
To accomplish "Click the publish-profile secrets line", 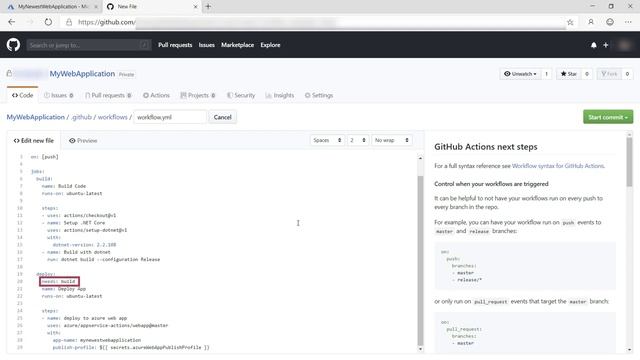I will tap(131, 347).
